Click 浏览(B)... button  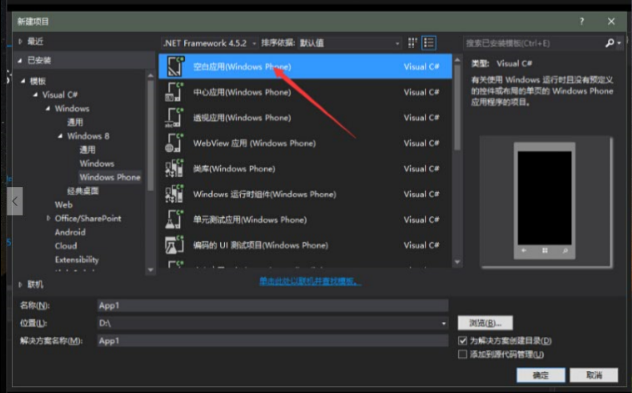(485, 323)
